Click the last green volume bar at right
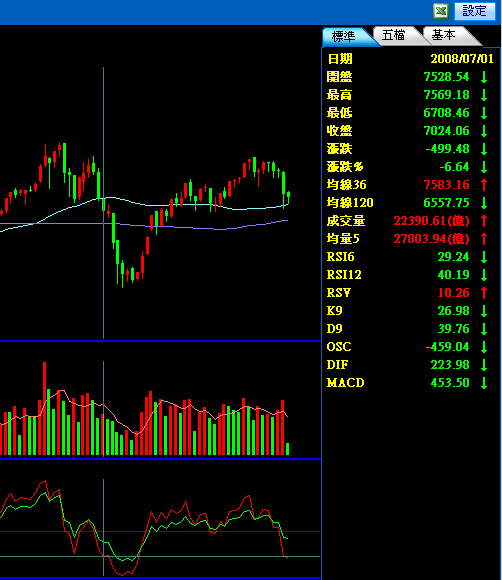The height and width of the screenshot is (580, 502). (x=288, y=449)
